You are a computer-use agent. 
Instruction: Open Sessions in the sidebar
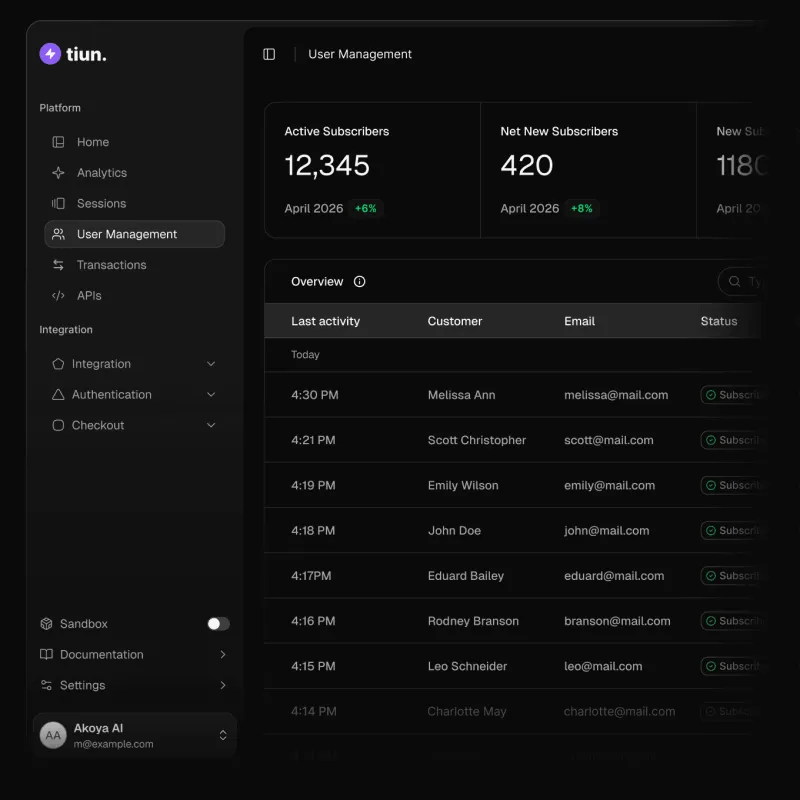(x=135, y=203)
